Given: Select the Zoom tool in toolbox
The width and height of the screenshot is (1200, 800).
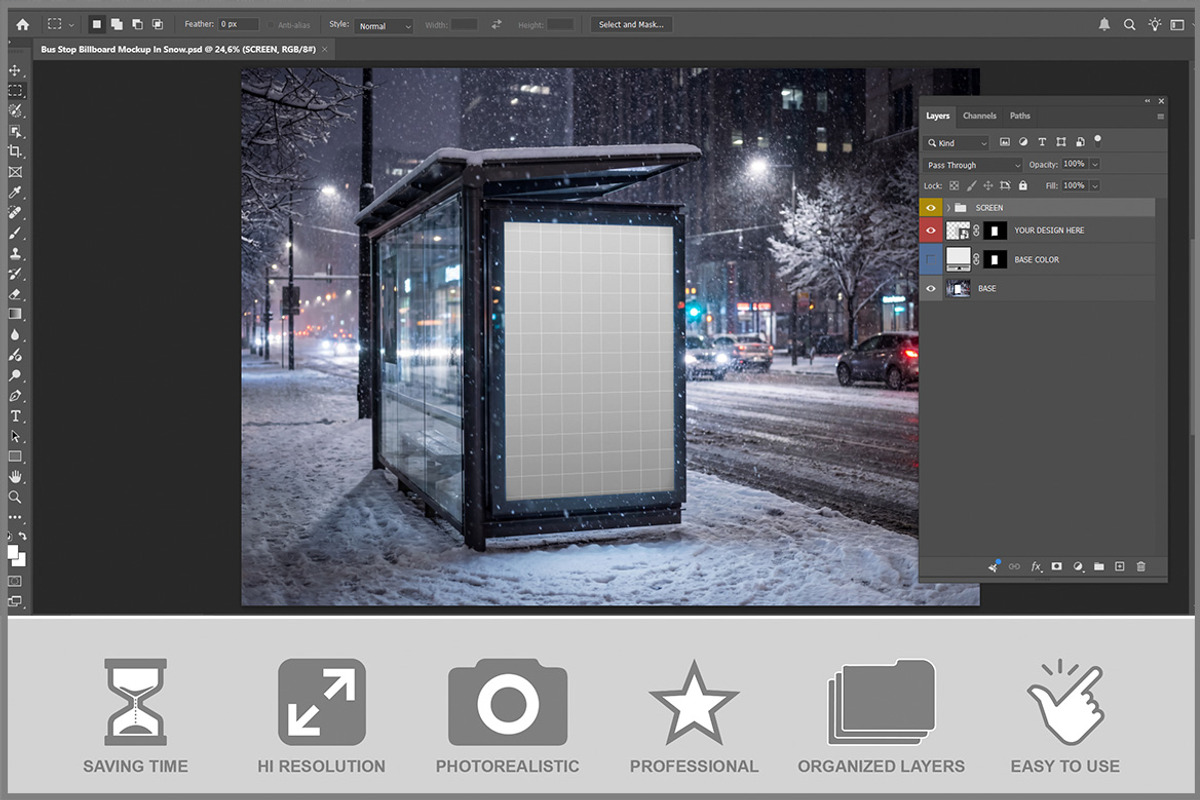Looking at the screenshot, I should (15, 497).
